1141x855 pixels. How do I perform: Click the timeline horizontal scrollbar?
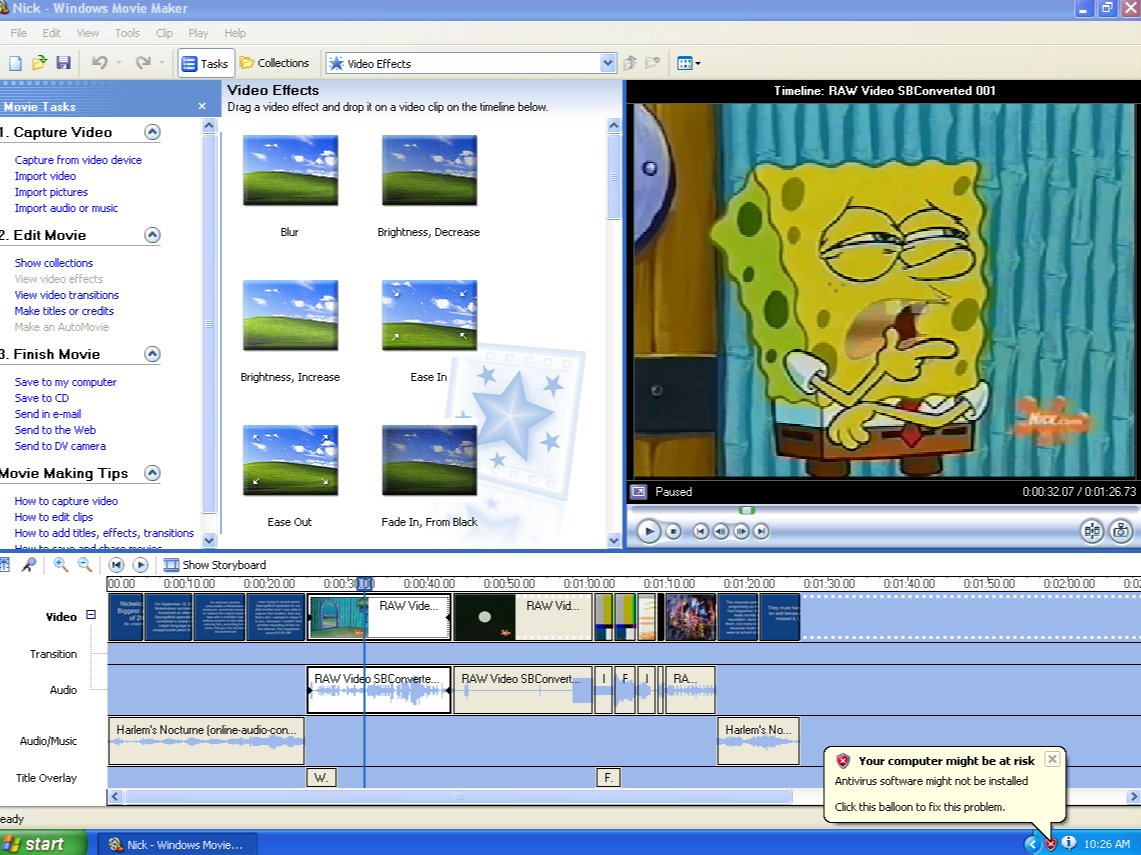pyautogui.click(x=458, y=797)
